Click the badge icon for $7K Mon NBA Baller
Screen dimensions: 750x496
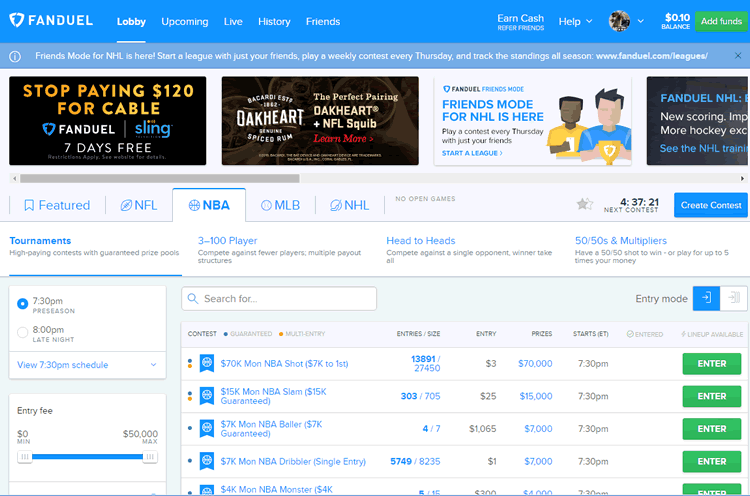point(207,429)
